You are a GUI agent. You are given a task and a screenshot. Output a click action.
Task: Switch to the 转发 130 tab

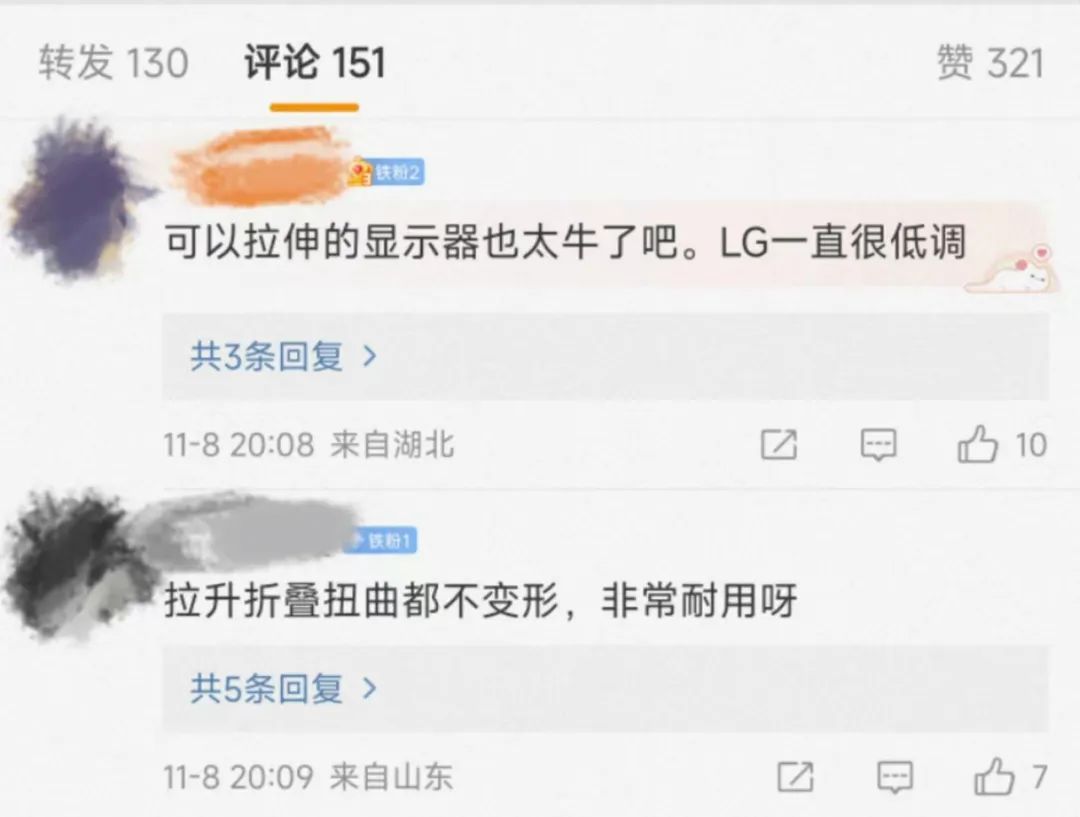tap(113, 63)
